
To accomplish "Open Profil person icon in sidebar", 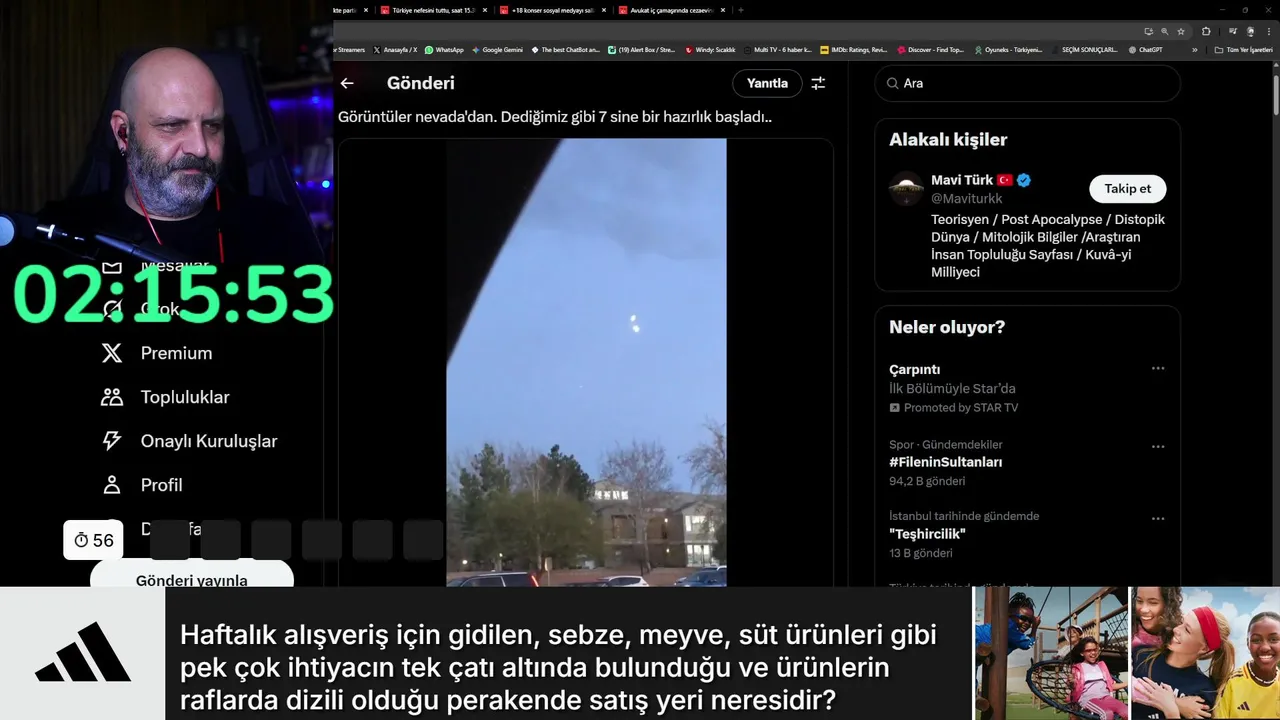I will coord(112,485).
